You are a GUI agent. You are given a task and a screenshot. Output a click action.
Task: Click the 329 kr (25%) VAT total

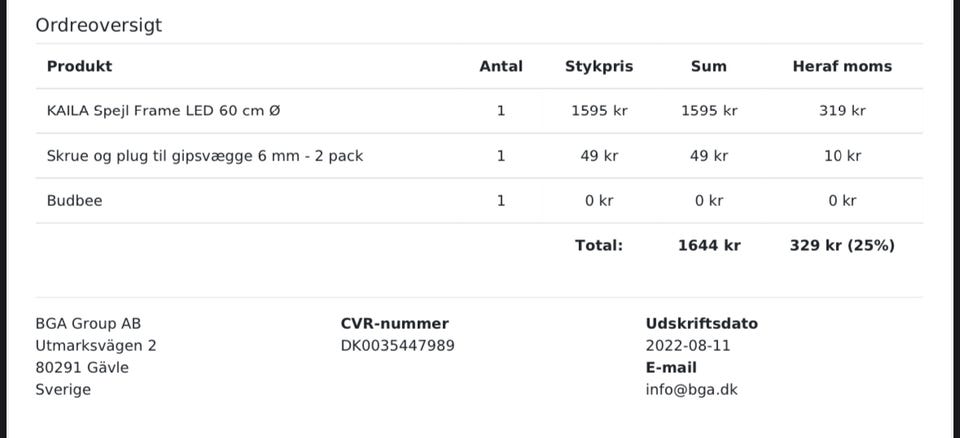tap(842, 245)
